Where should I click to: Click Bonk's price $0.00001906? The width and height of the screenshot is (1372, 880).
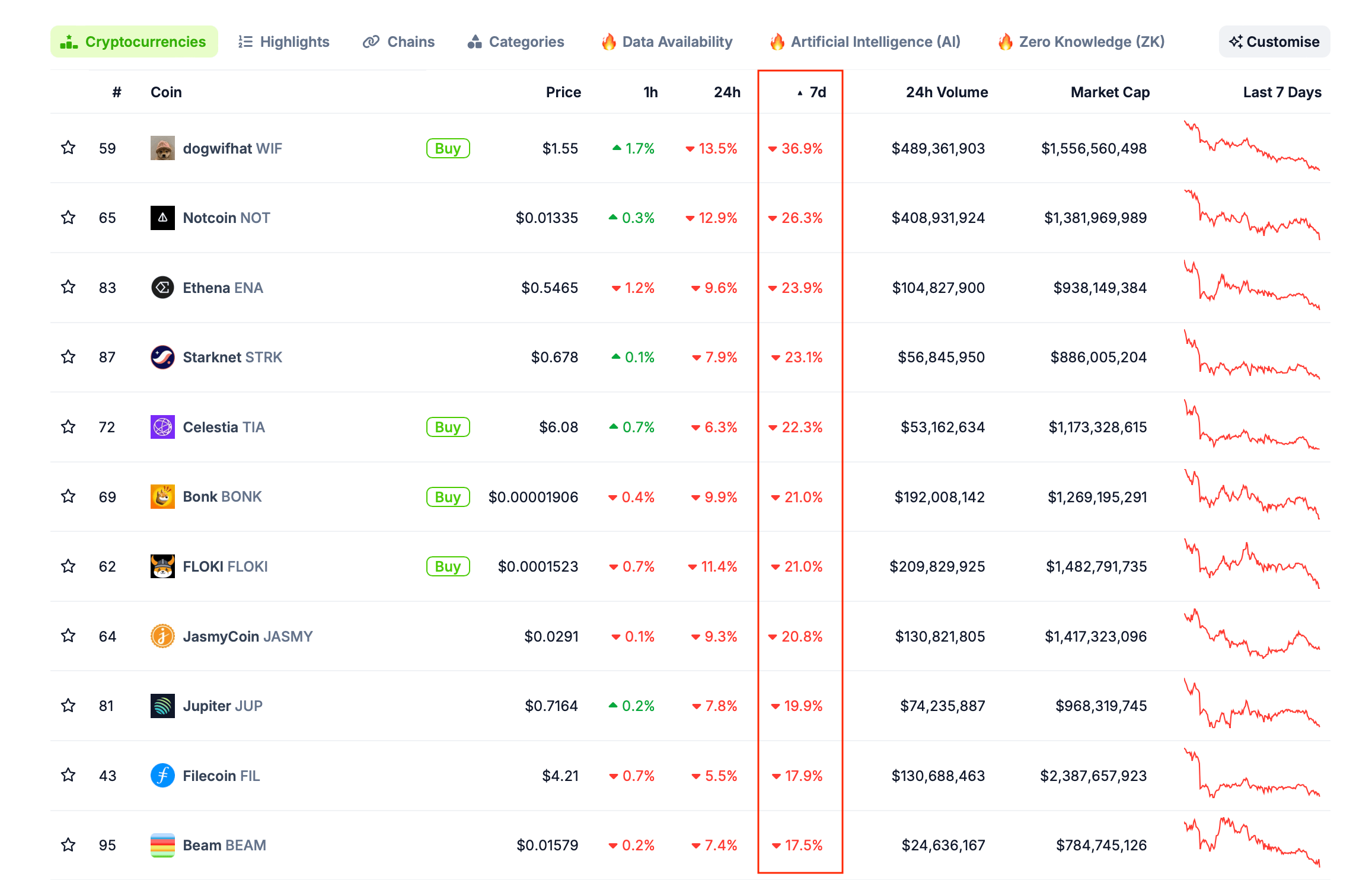(x=533, y=497)
